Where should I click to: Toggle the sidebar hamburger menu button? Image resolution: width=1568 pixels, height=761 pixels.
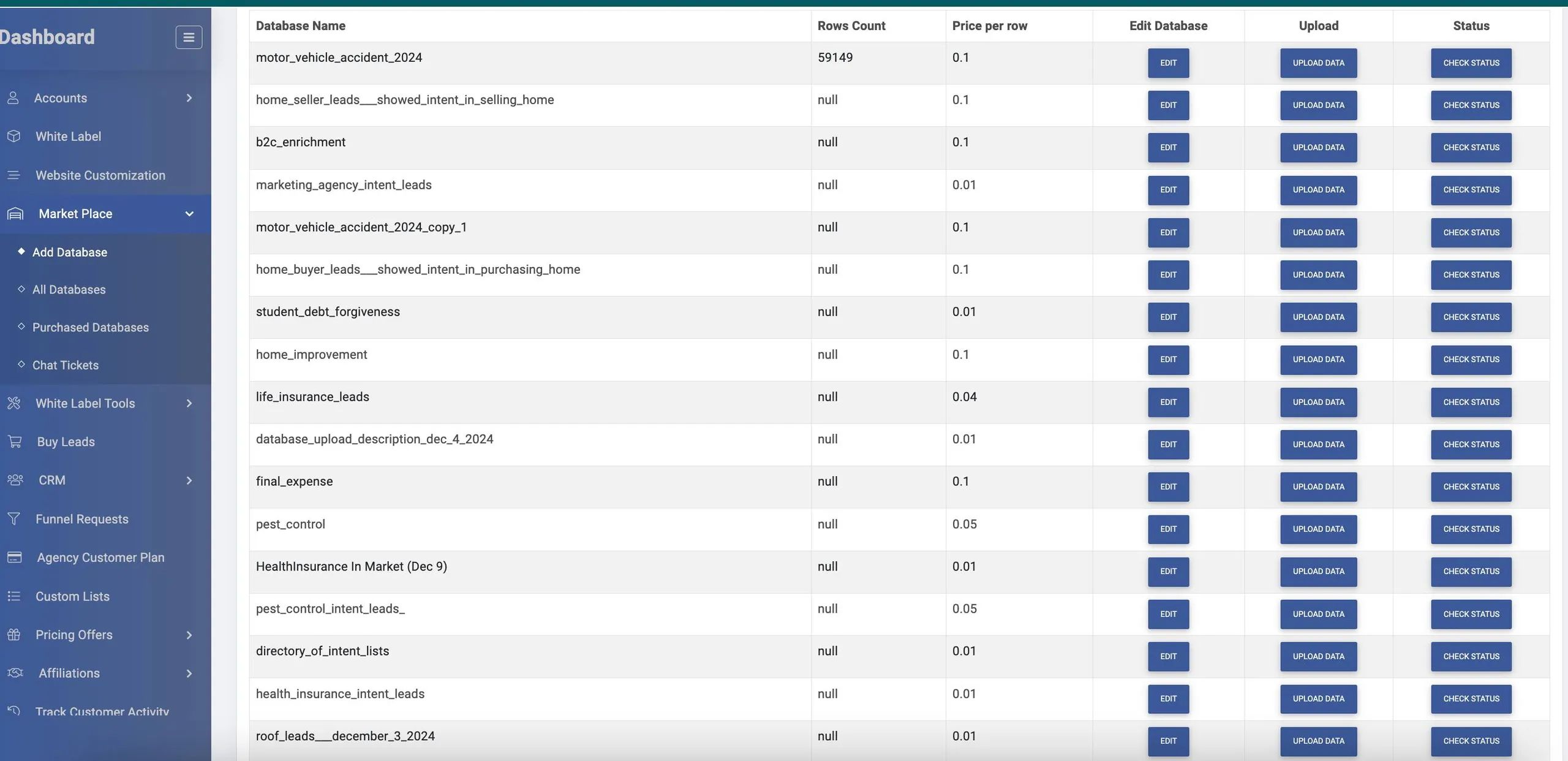(189, 37)
